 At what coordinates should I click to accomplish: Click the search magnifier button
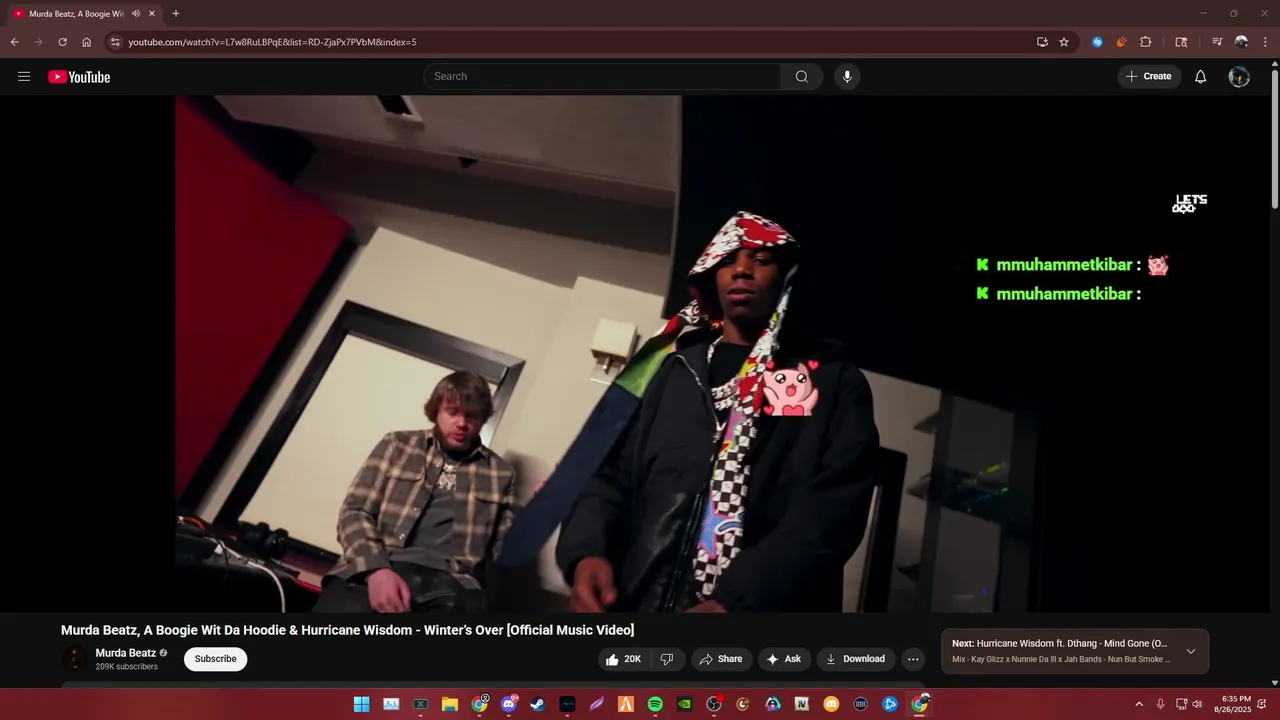[802, 77]
